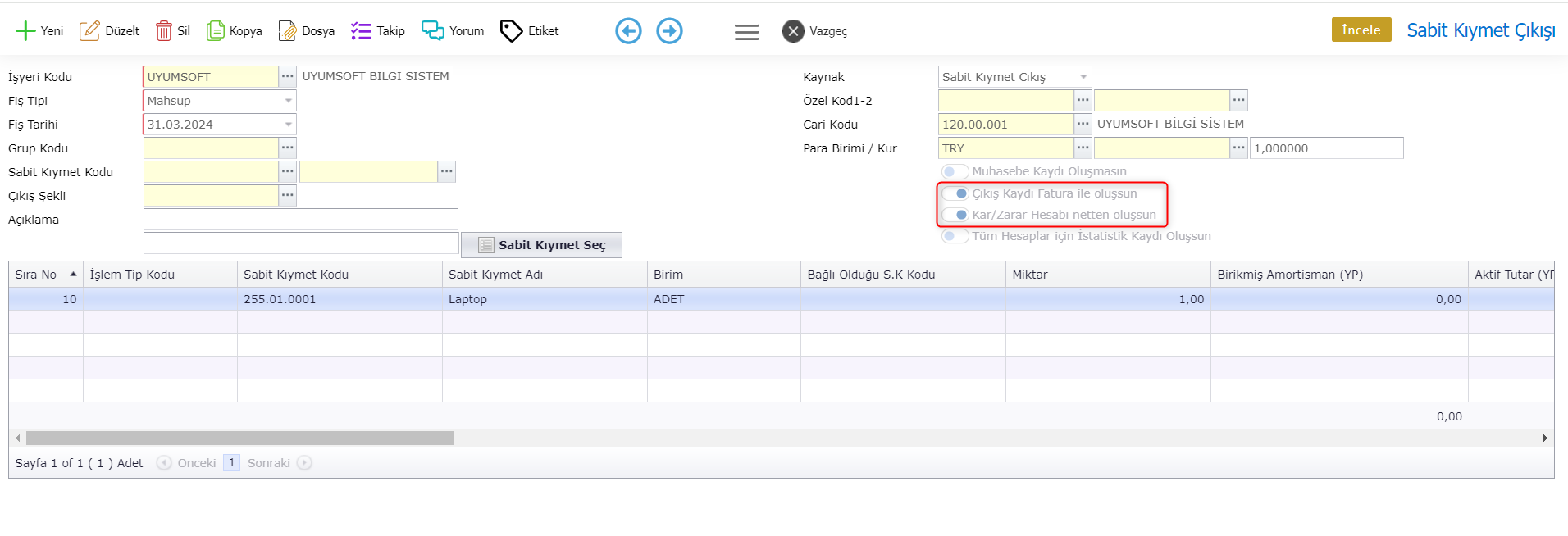Open the hamburger menu in the toolbar
Image resolution: width=1568 pixels, height=536 pixels.
tap(746, 32)
